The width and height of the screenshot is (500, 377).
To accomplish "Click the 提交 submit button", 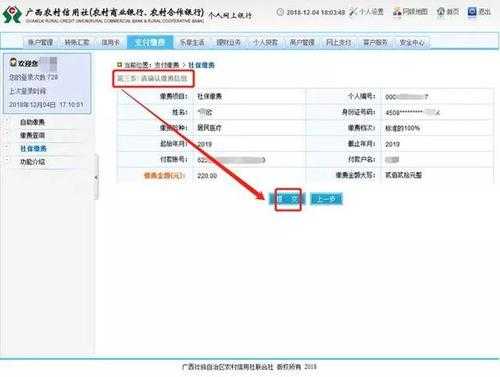I will 287,199.
